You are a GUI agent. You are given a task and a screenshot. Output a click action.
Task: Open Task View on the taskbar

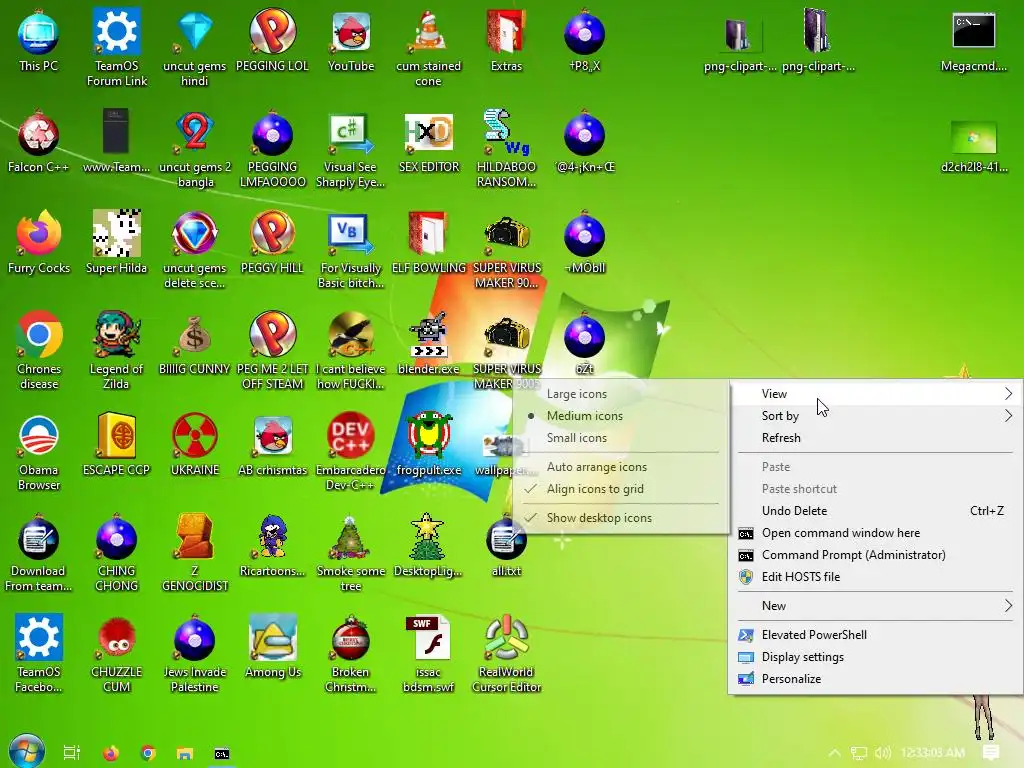coord(72,753)
